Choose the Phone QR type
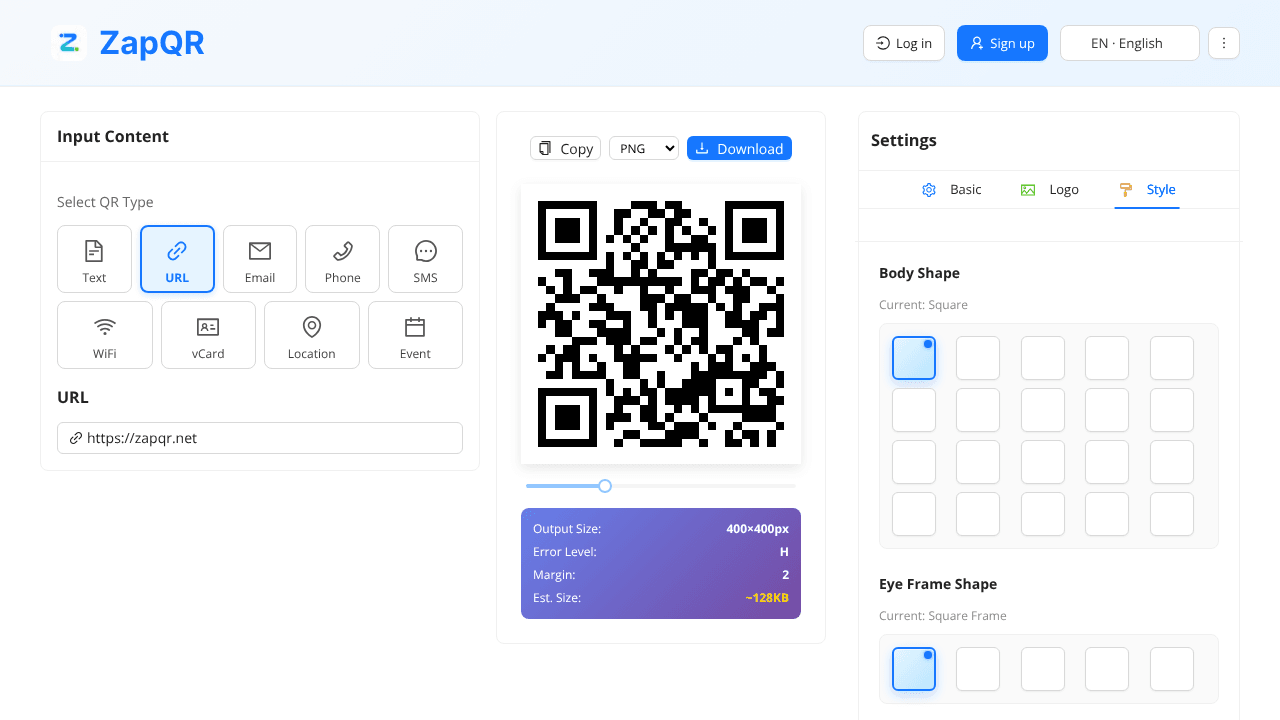 coord(342,259)
